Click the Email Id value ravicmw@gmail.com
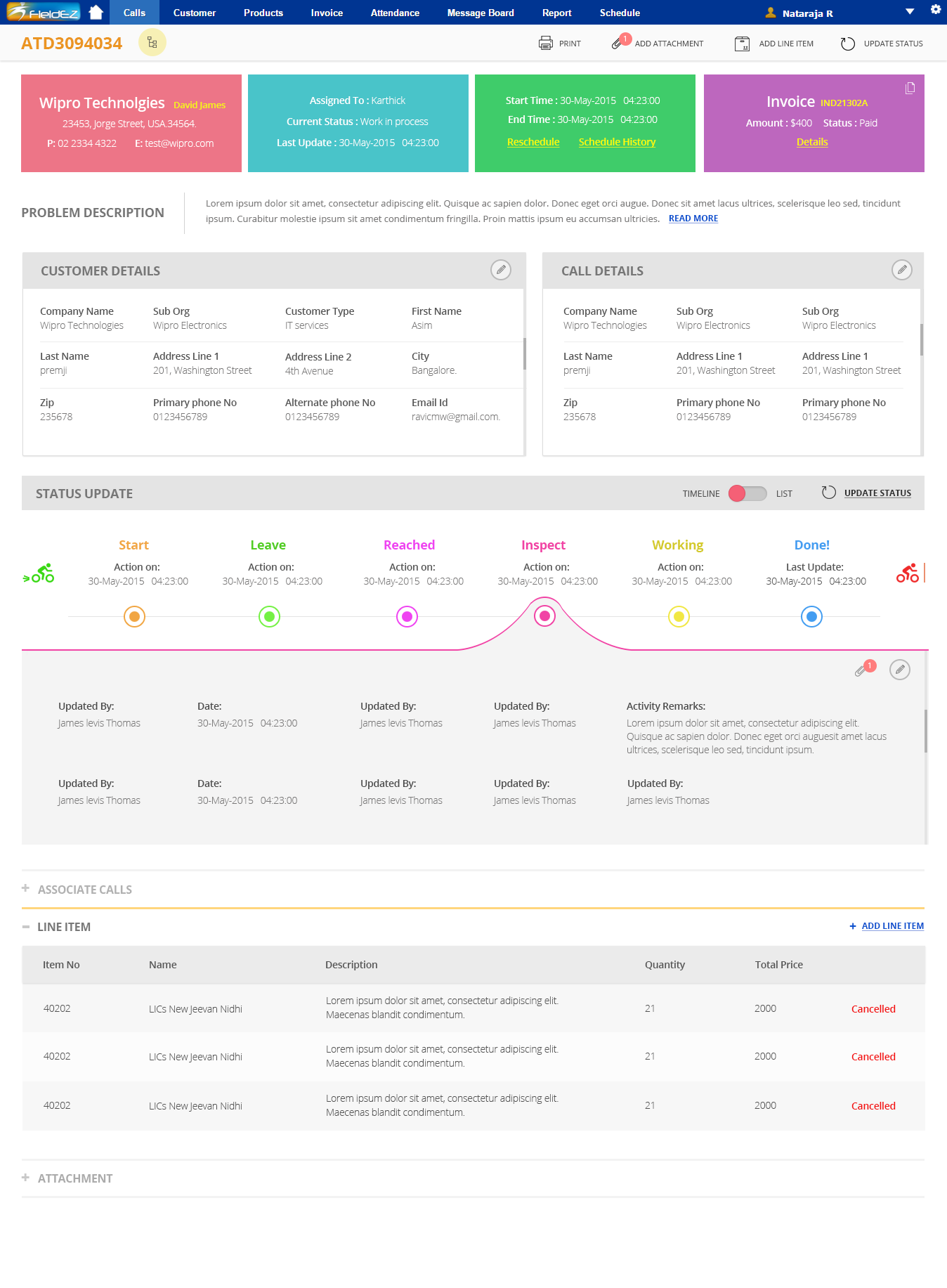947x1288 pixels. click(456, 417)
